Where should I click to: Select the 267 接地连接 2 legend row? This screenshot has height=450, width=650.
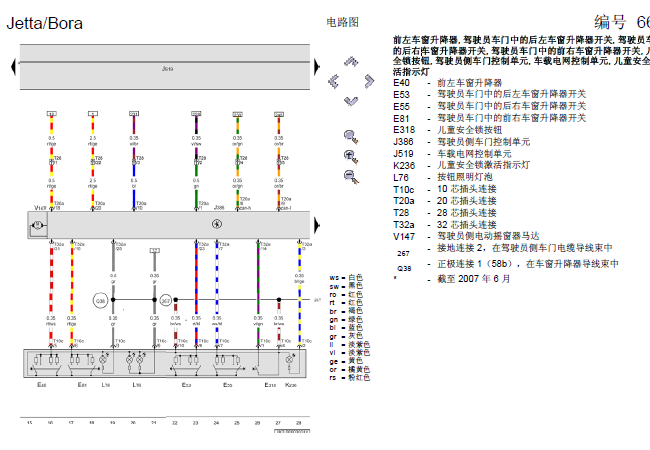click(x=504, y=249)
